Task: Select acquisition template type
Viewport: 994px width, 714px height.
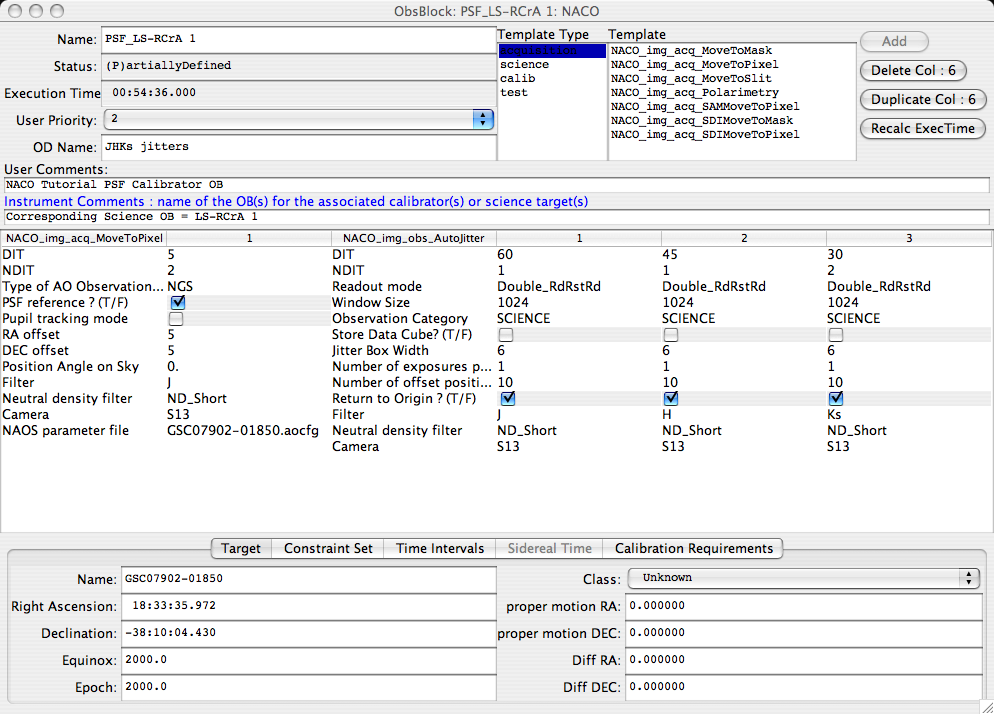Action: coord(552,51)
